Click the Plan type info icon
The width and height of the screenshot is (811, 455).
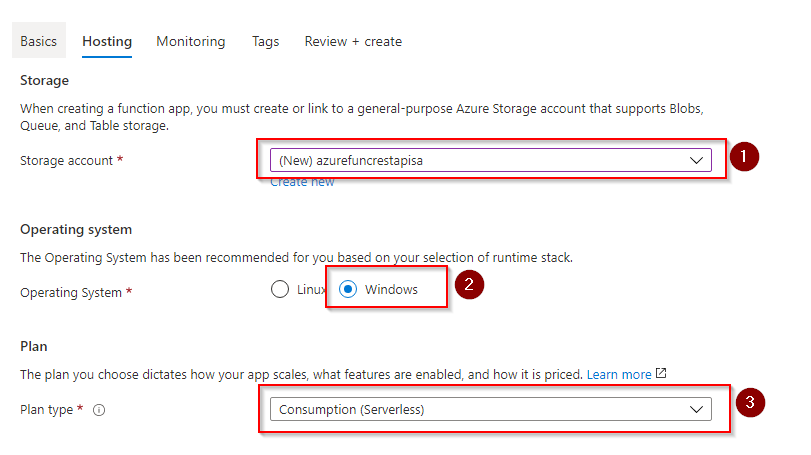(99, 410)
